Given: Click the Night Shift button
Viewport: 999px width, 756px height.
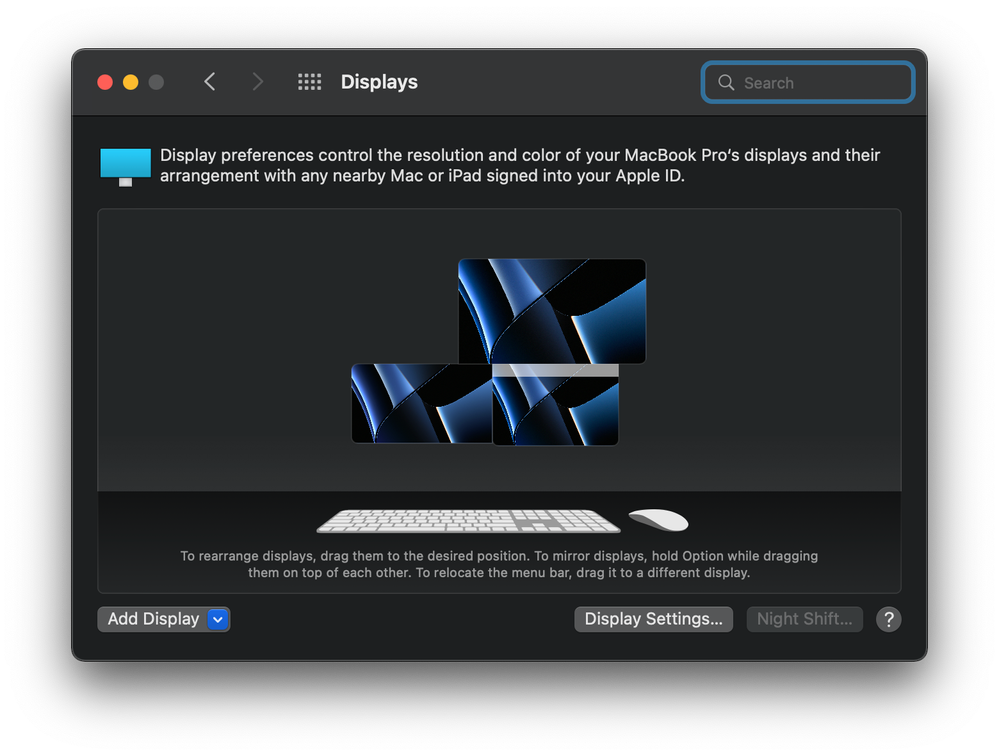Looking at the screenshot, I should 805,619.
